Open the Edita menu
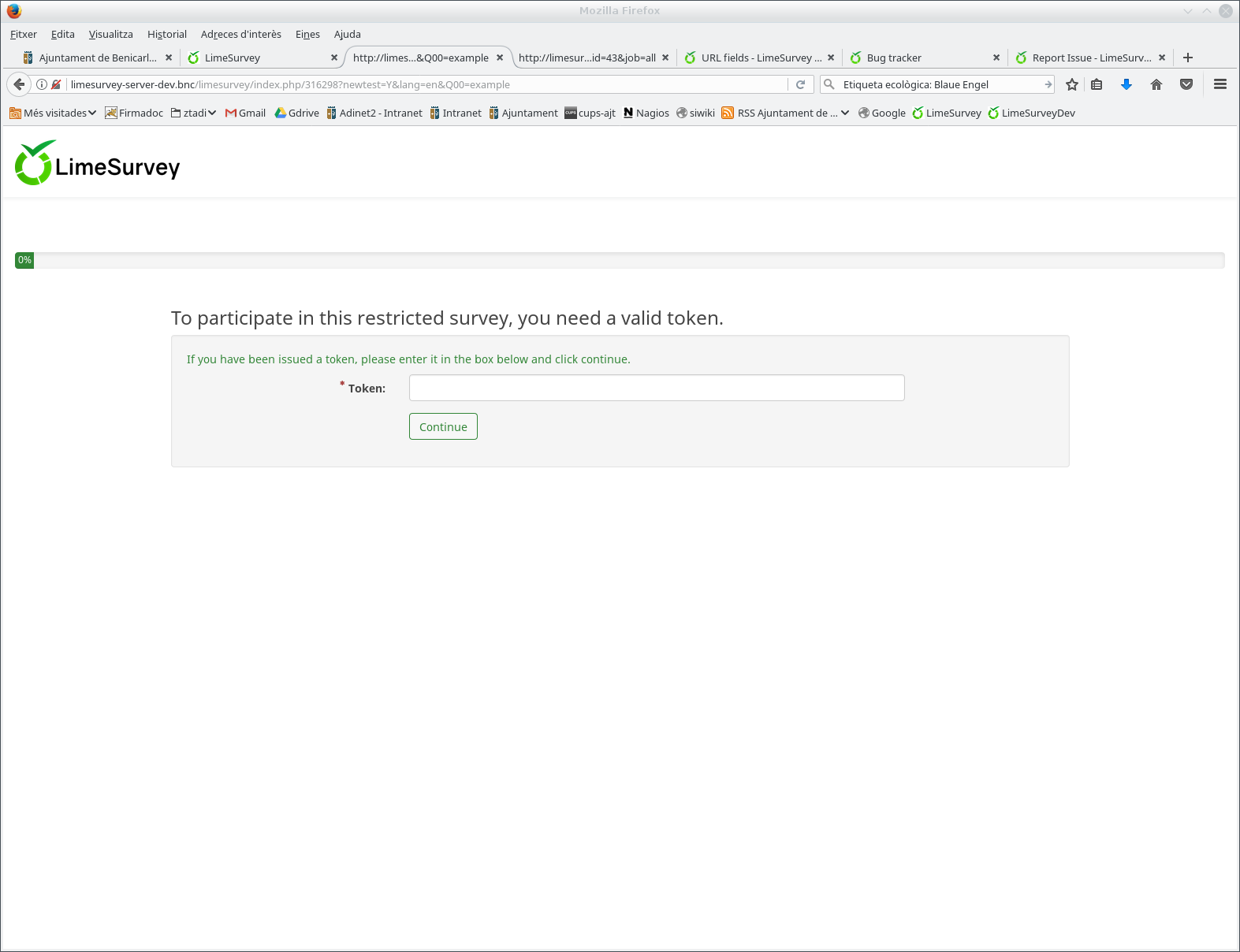 tap(63, 34)
